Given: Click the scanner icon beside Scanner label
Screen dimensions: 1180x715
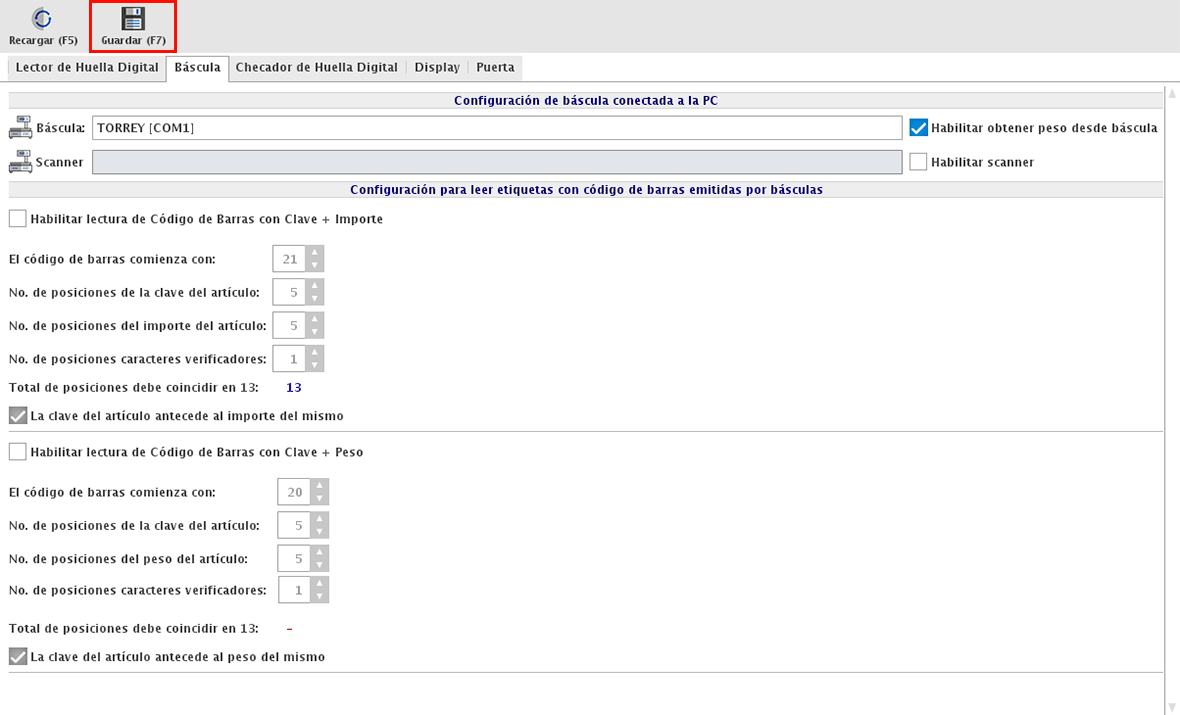Looking at the screenshot, I should tap(20, 162).
